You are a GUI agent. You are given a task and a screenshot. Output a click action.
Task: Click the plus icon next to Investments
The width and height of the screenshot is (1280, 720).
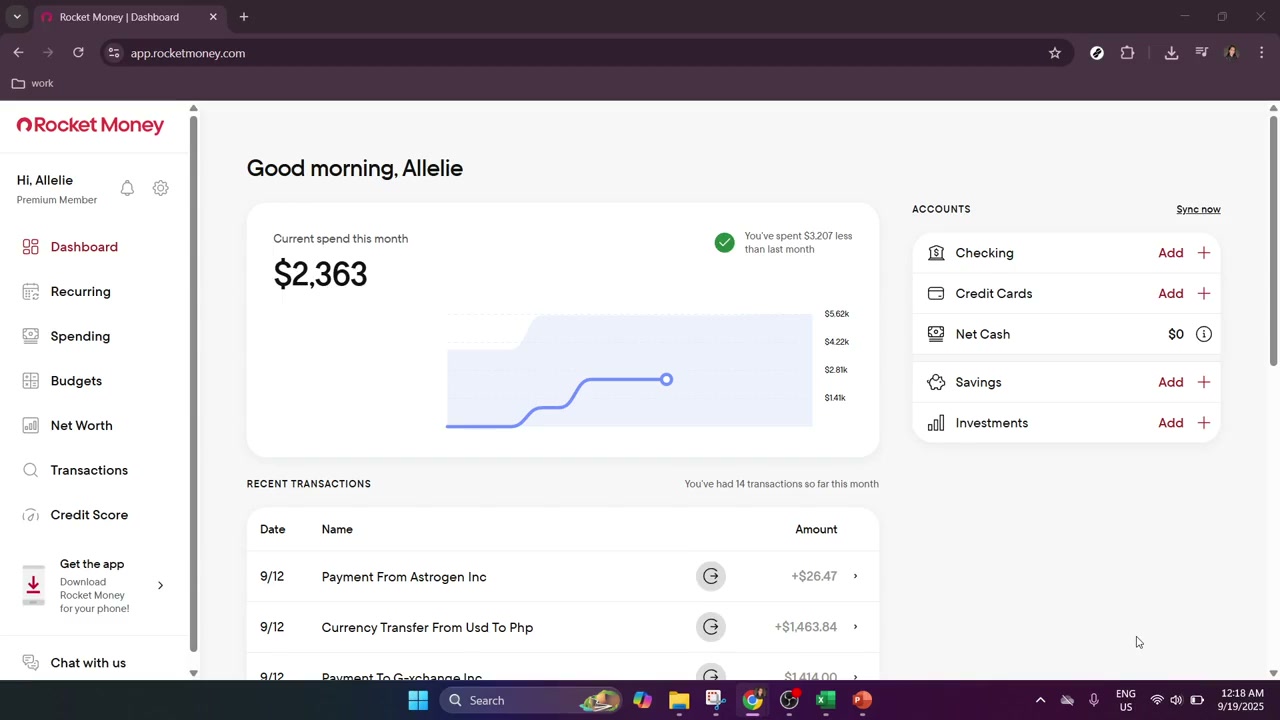tap(1204, 423)
